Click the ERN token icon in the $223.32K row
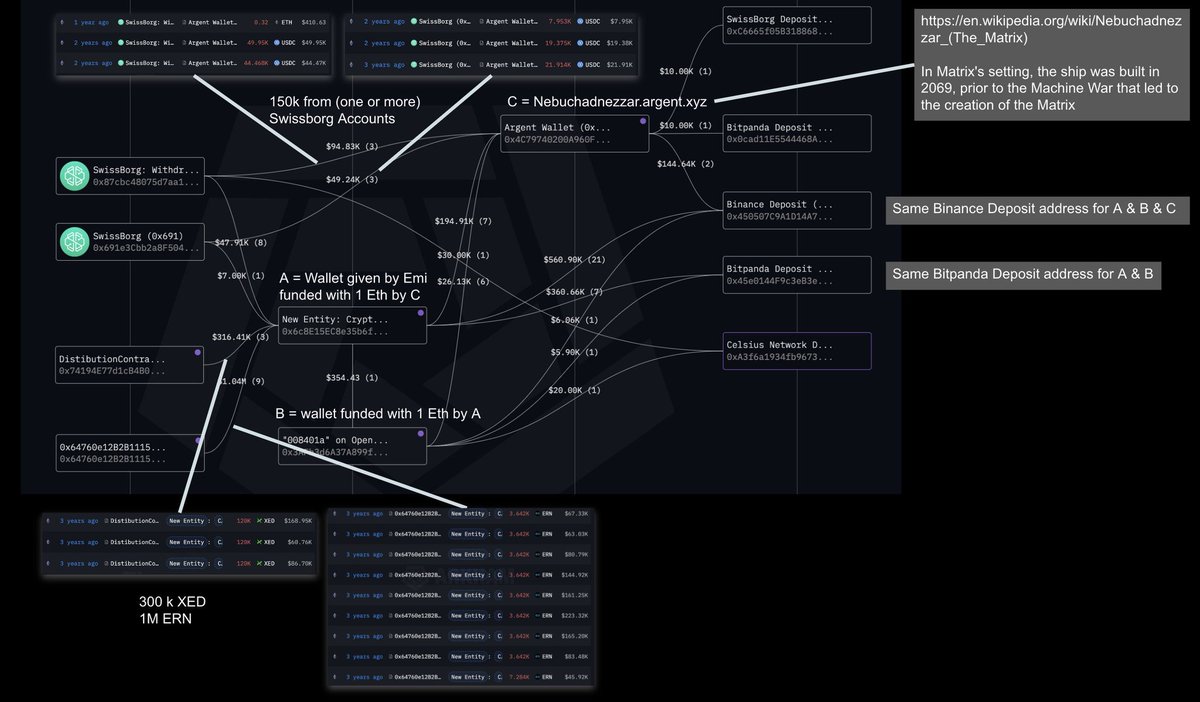1200x702 pixels. click(x=535, y=616)
